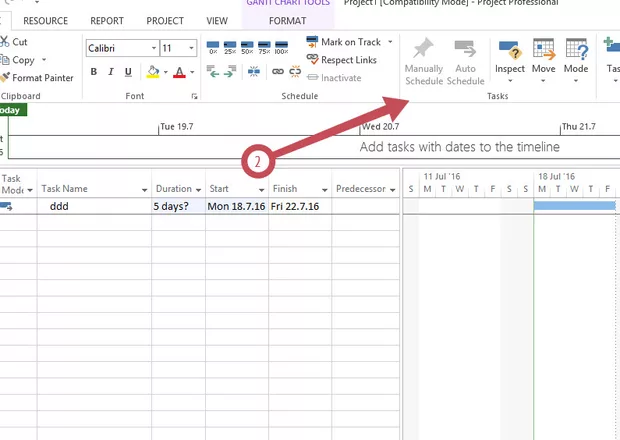This screenshot has width=620, height=440.
Task: Select the 'ddd' task name cell
Action: tap(93, 206)
